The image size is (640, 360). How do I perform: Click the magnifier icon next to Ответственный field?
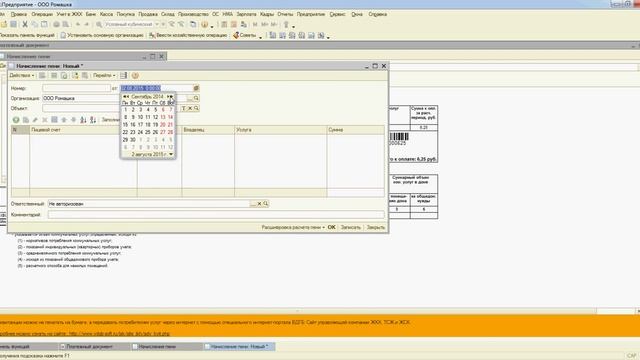tap(266, 204)
